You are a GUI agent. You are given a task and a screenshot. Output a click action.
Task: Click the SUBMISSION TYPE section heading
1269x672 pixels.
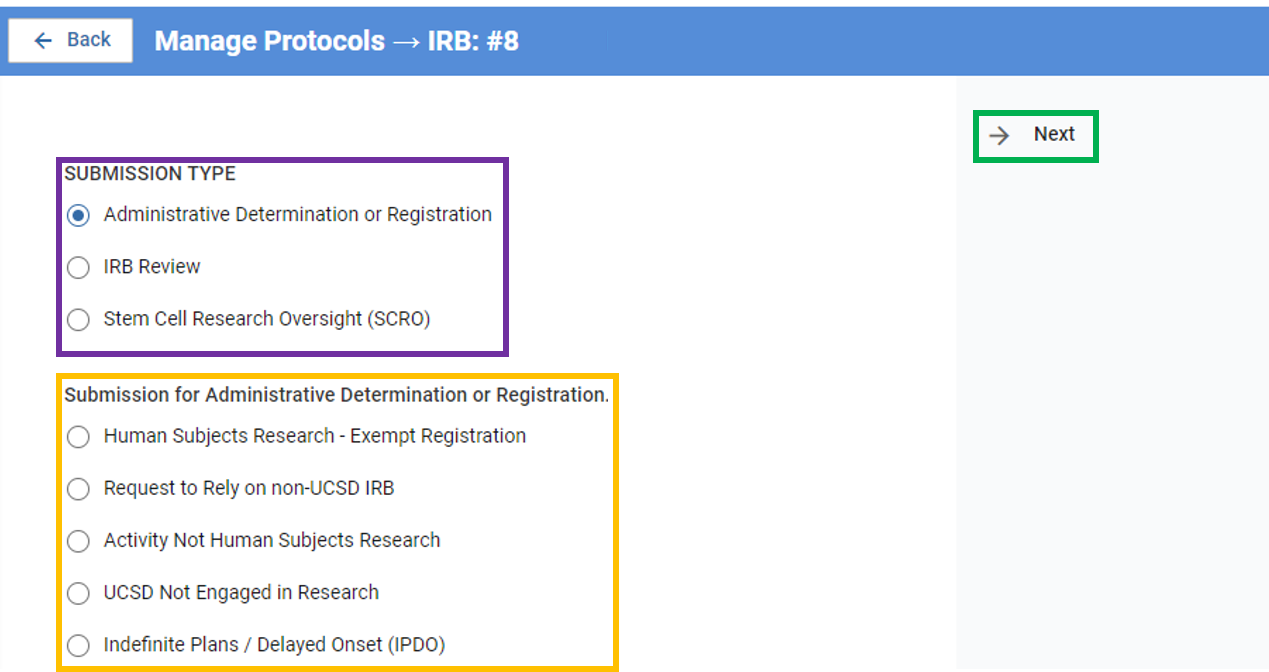149,173
